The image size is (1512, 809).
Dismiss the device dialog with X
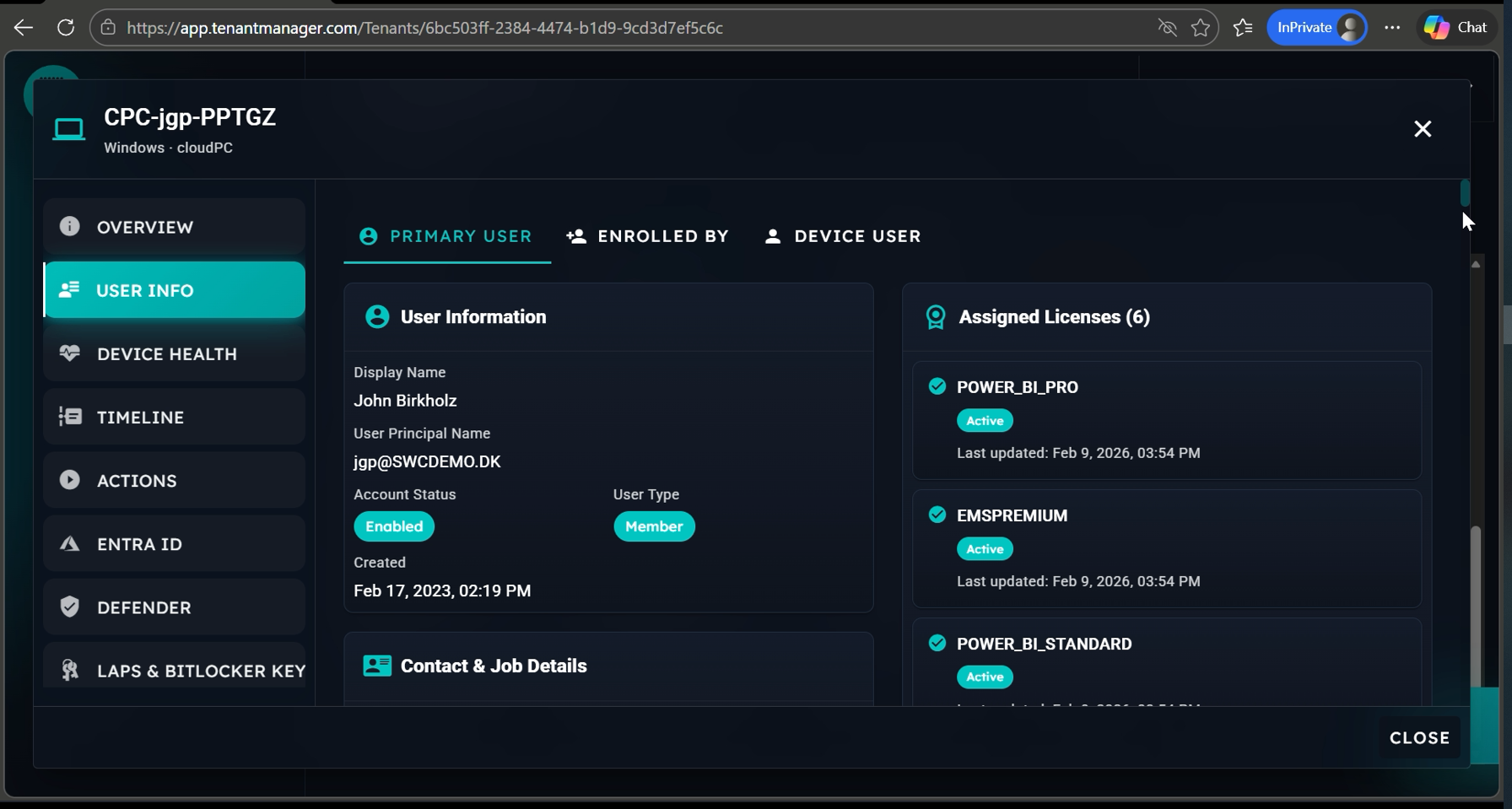pyautogui.click(x=1423, y=129)
